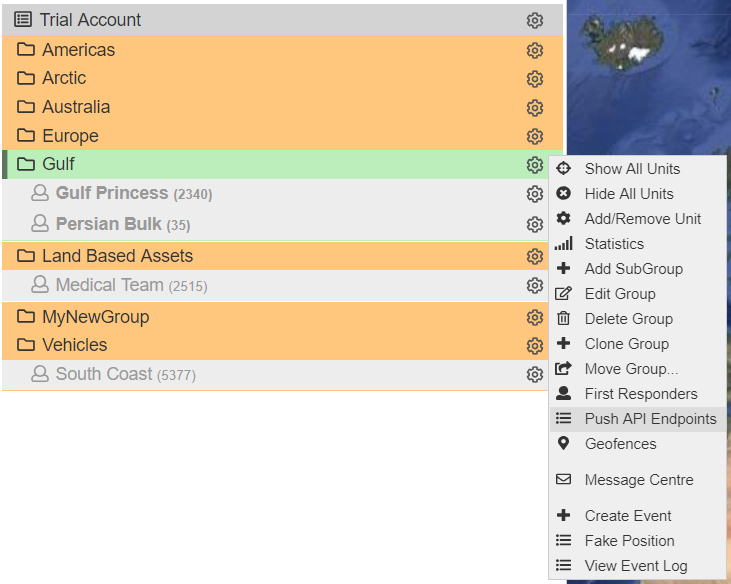Screen dimensions: 731x584
Task: Select Push API Endpoints menu entry
Action: click(x=638, y=419)
